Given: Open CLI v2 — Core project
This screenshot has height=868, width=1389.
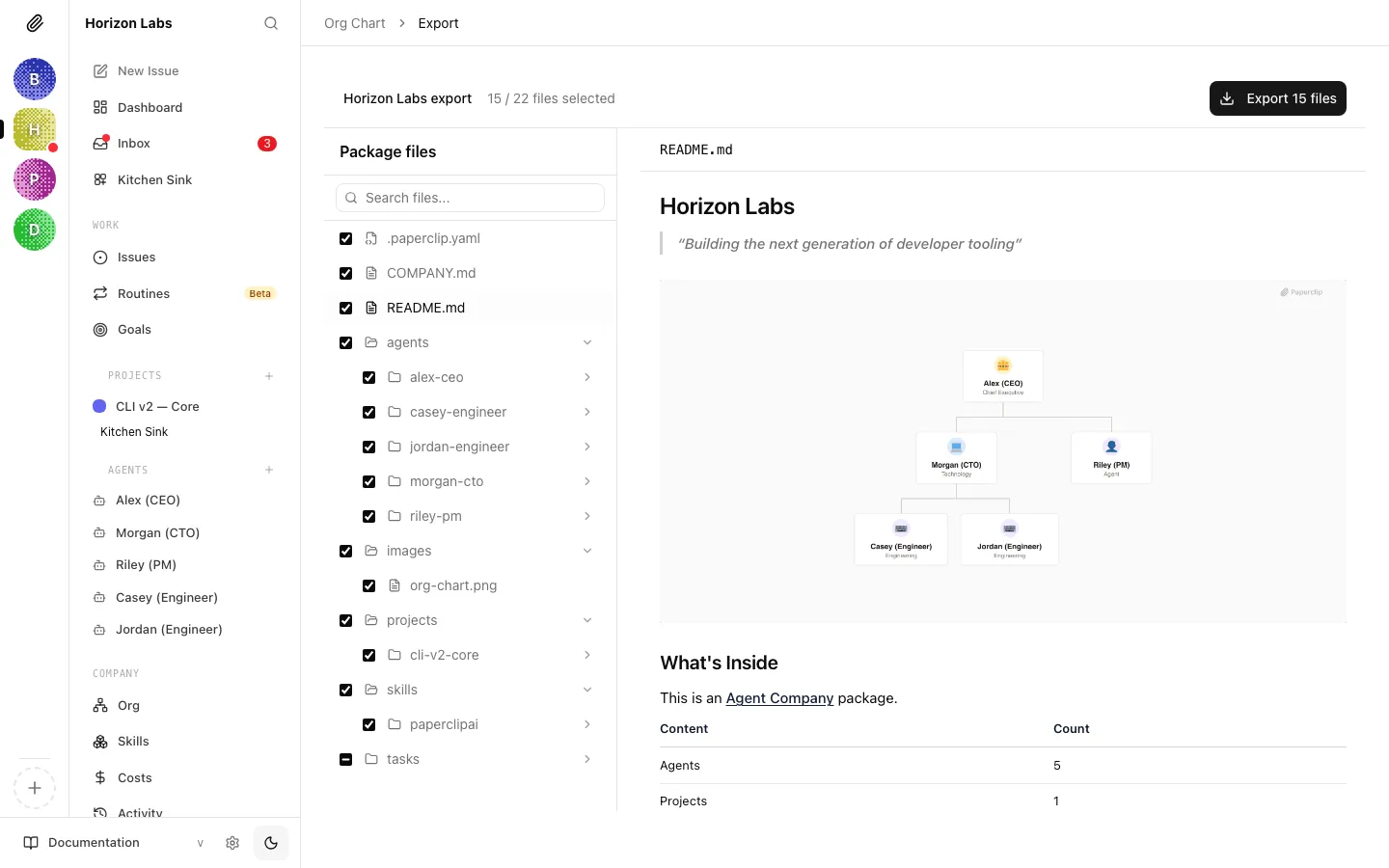Looking at the screenshot, I should [185, 406].
